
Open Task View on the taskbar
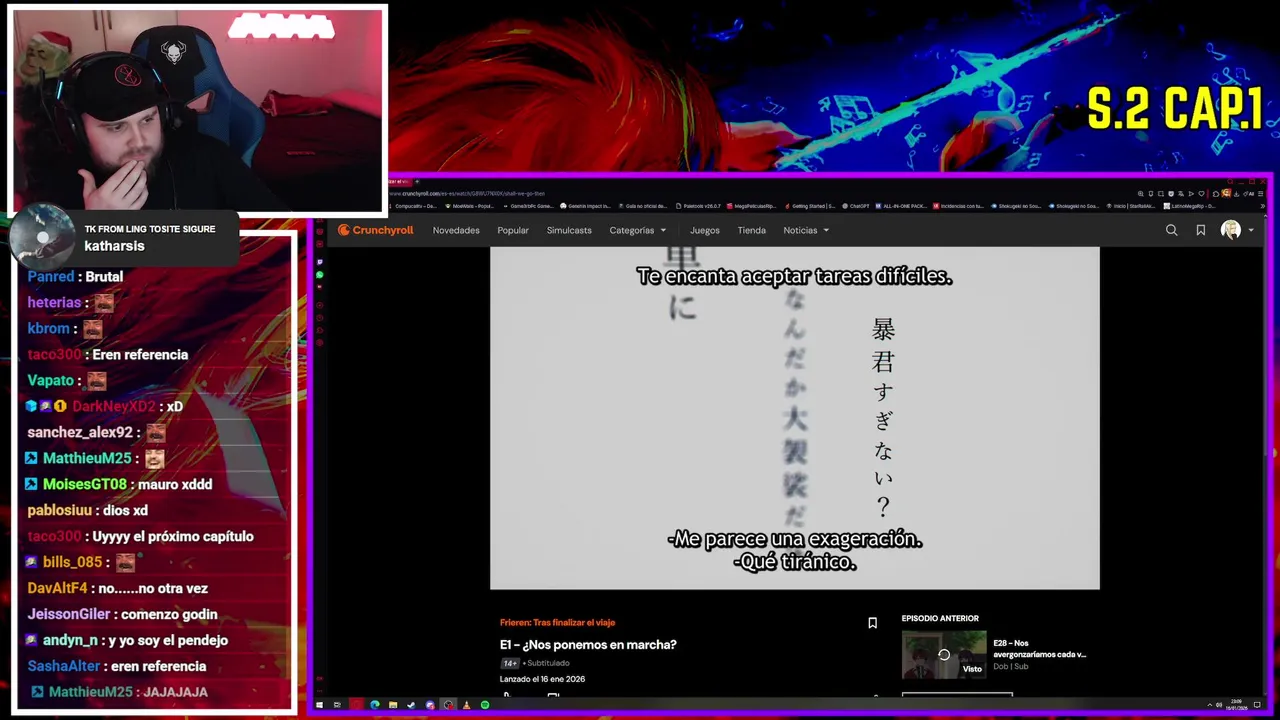pos(337,705)
